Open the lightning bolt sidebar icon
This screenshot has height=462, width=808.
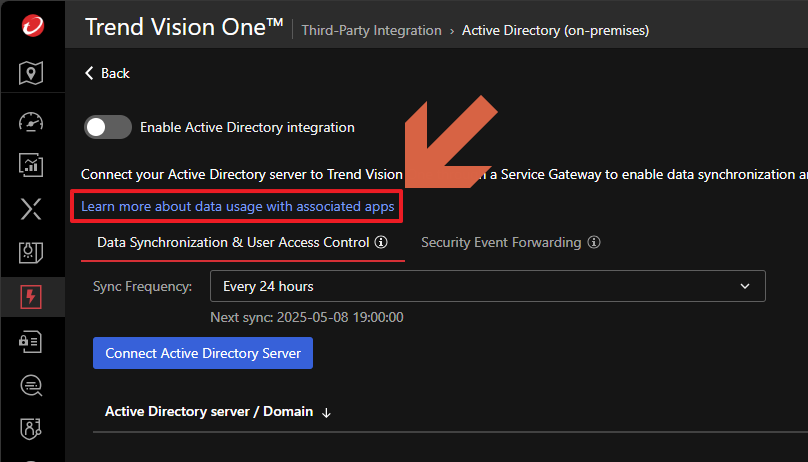31,297
